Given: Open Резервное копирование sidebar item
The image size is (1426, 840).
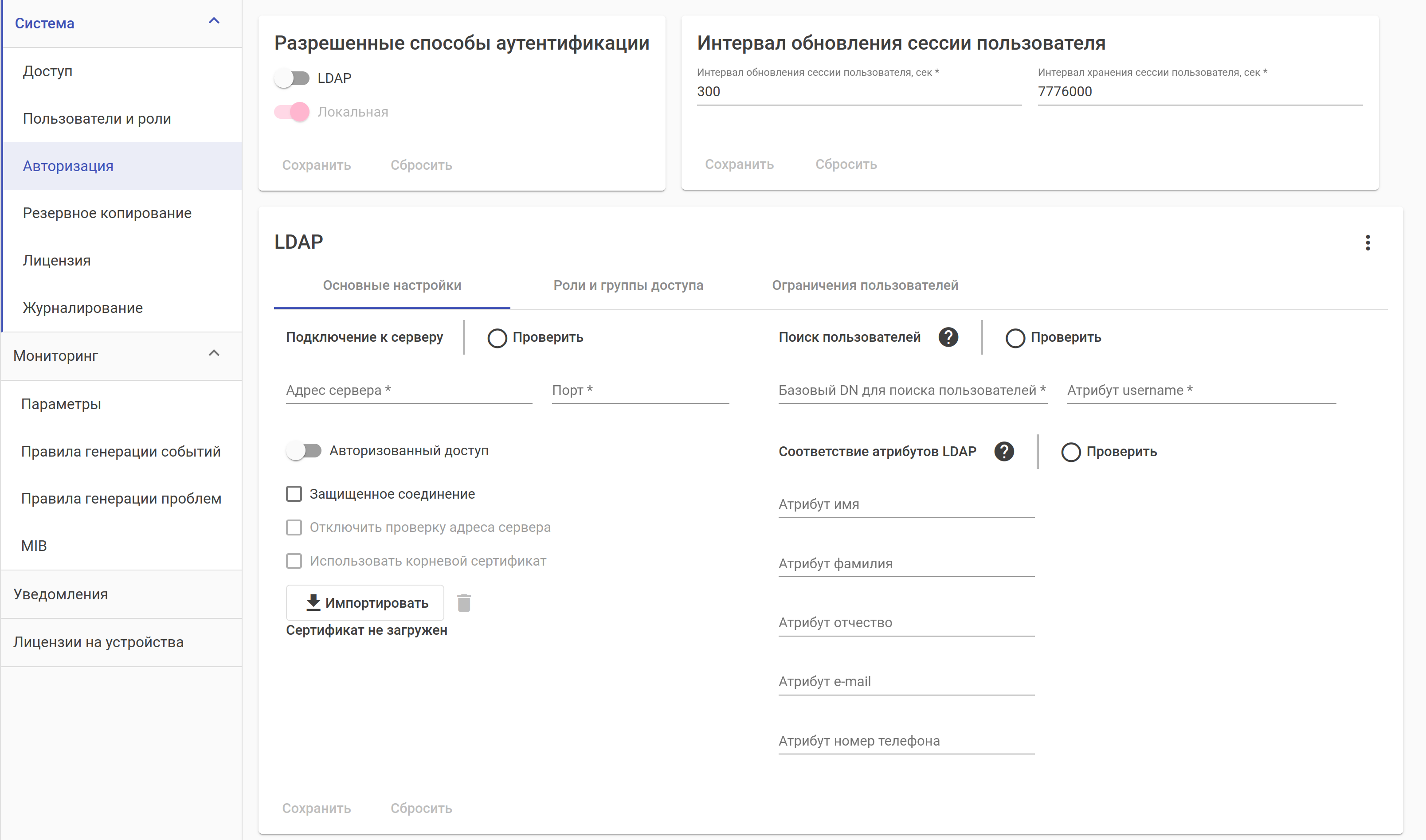Looking at the screenshot, I should tap(107, 213).
